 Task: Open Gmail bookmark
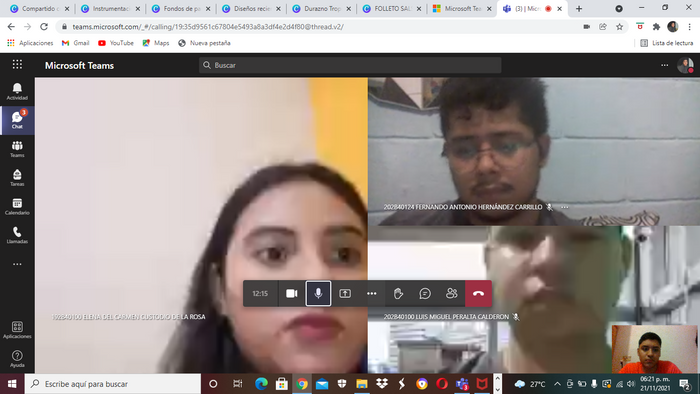pos(75,43)
